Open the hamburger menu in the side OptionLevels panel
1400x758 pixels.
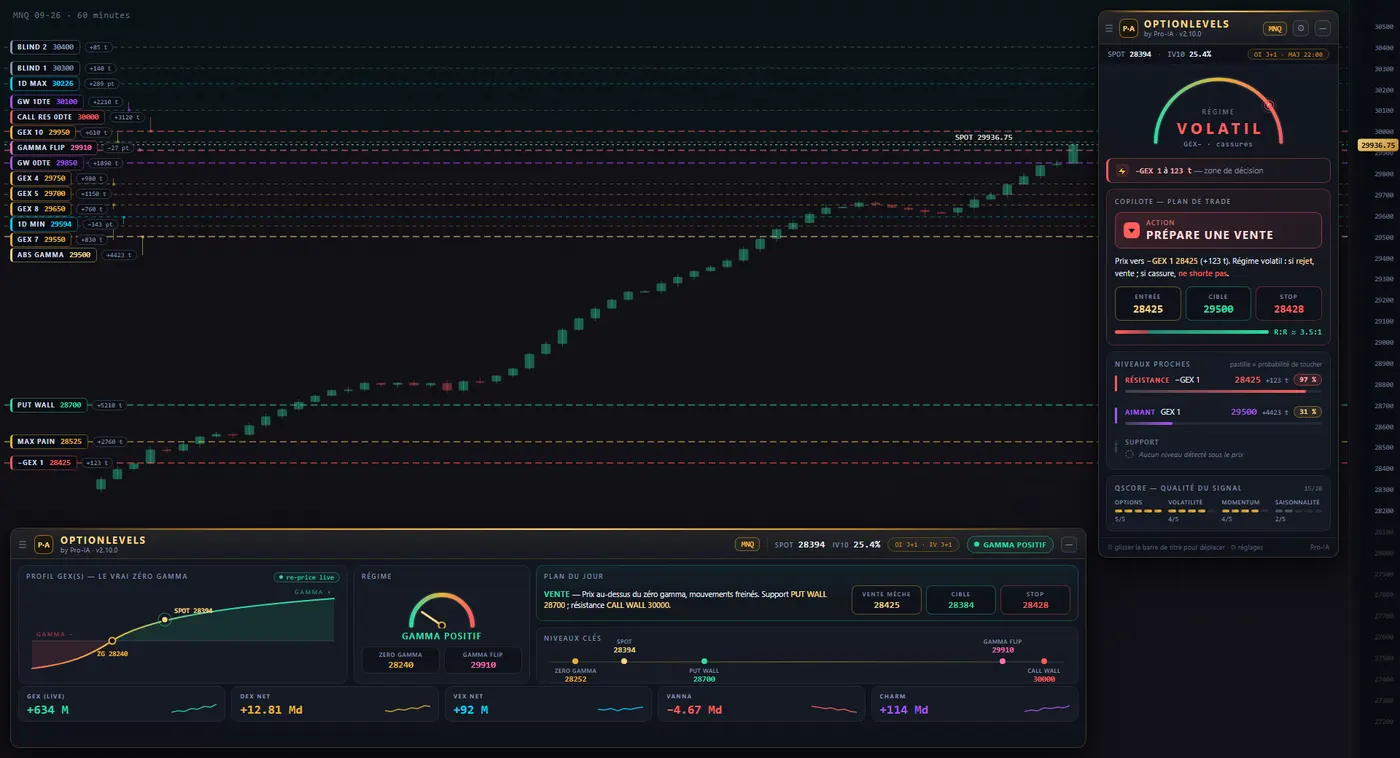1108,28
